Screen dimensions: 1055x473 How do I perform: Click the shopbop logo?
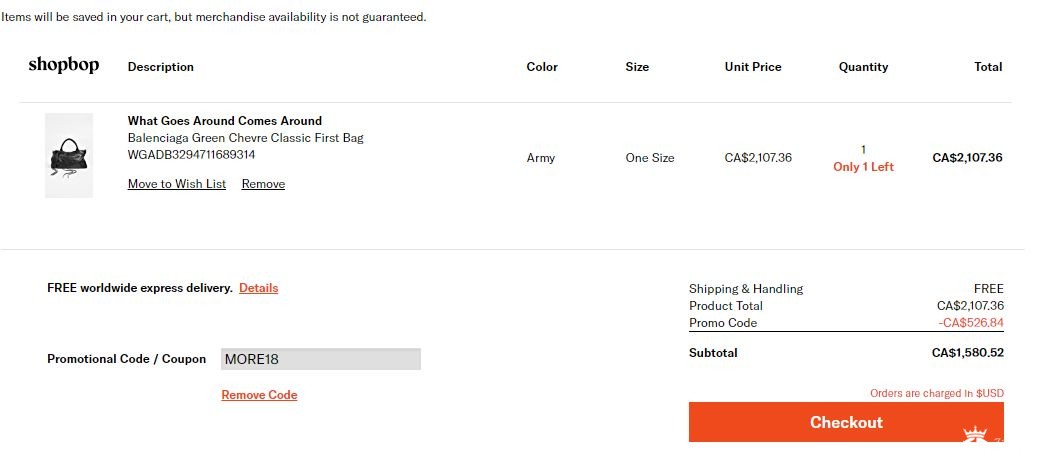coord(63,66)
